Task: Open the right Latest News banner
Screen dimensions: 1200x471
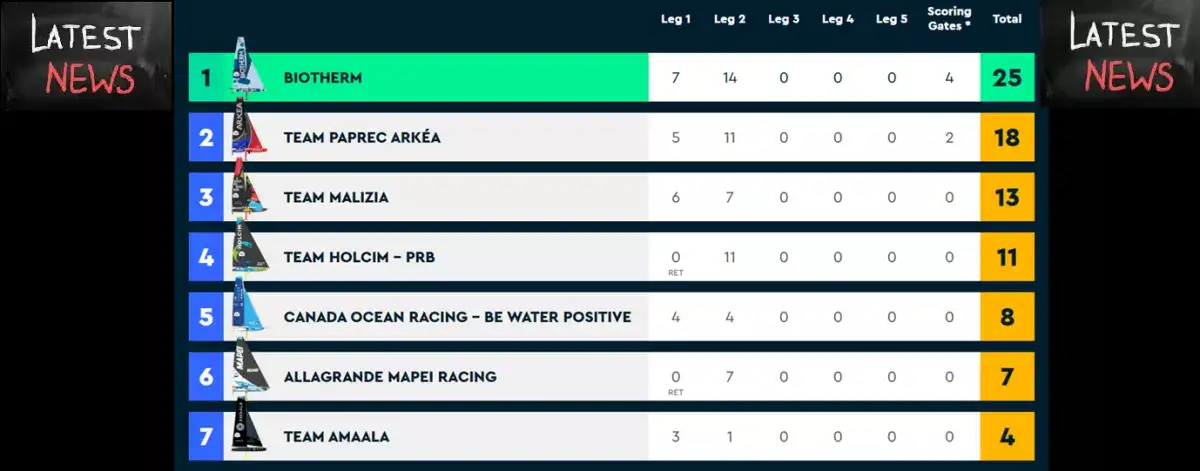Action: (x=1122, y=55)
